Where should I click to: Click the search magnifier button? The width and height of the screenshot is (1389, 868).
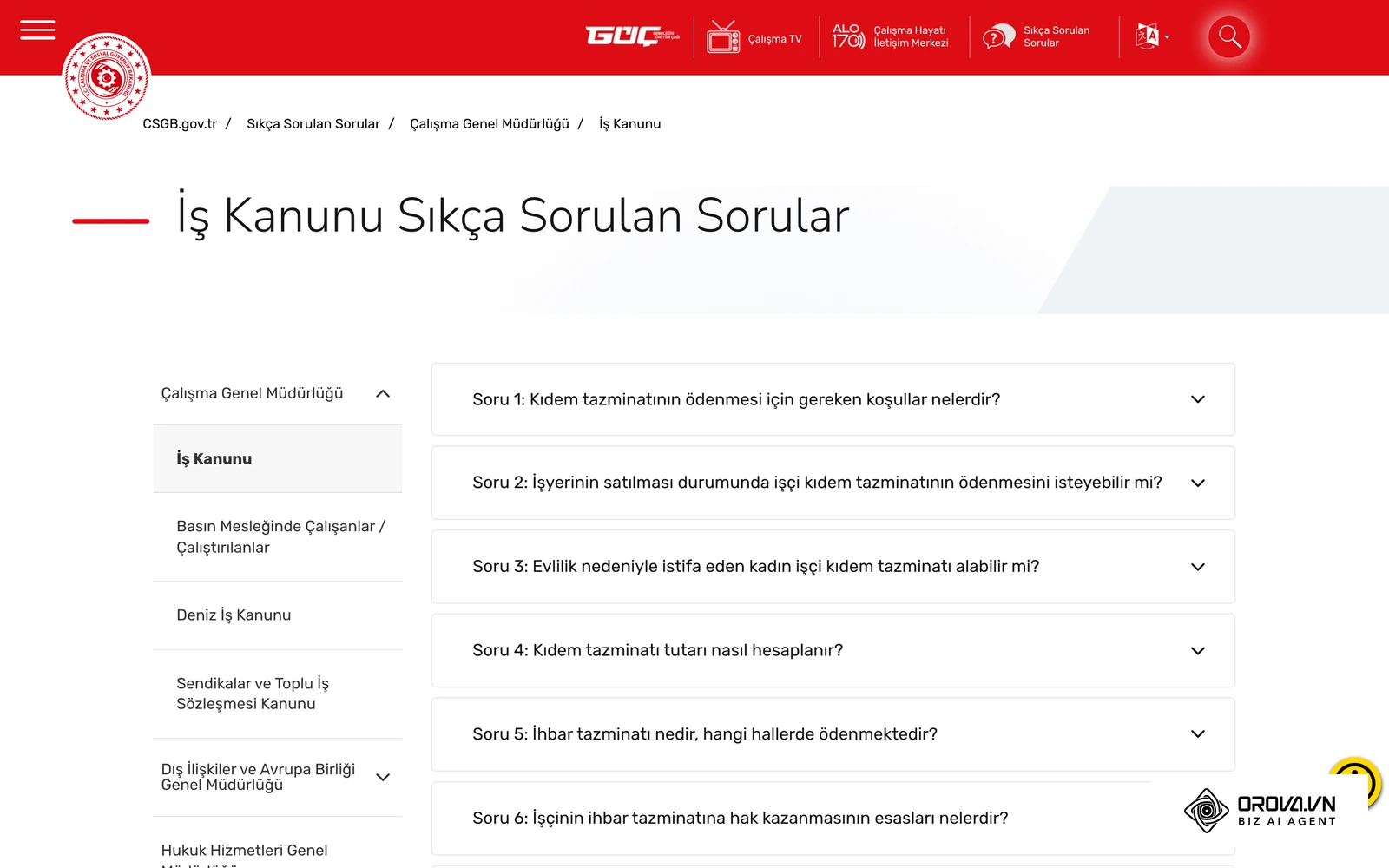point(1229,37)
